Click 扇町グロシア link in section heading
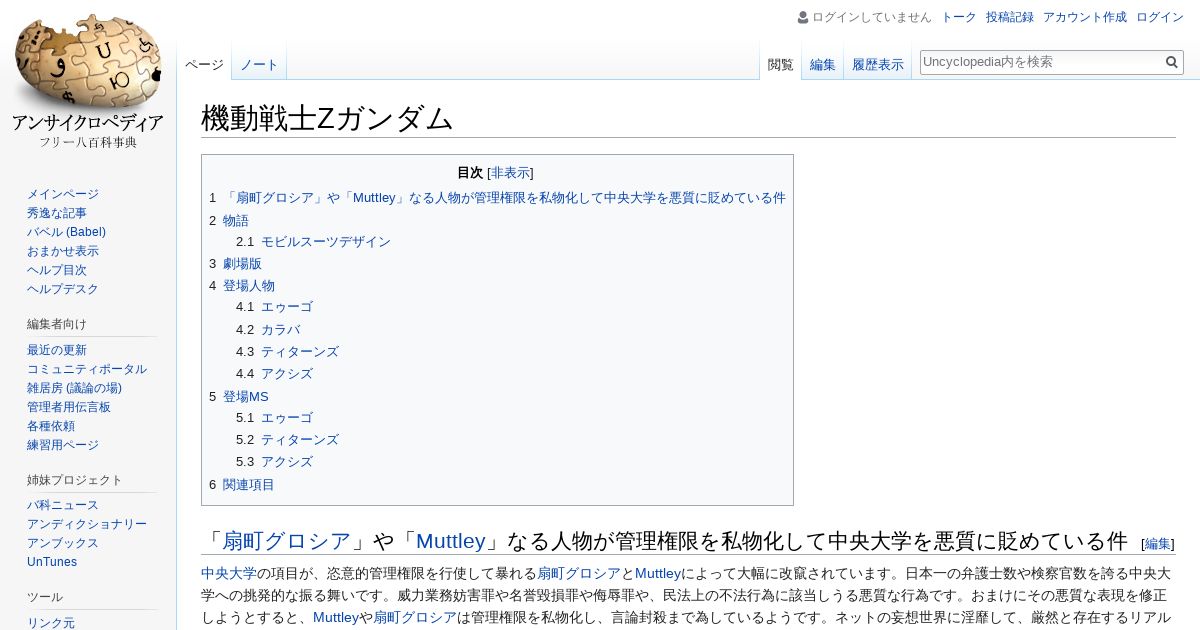This screenshot has height=630, width=1200. (x=287, y=541)
